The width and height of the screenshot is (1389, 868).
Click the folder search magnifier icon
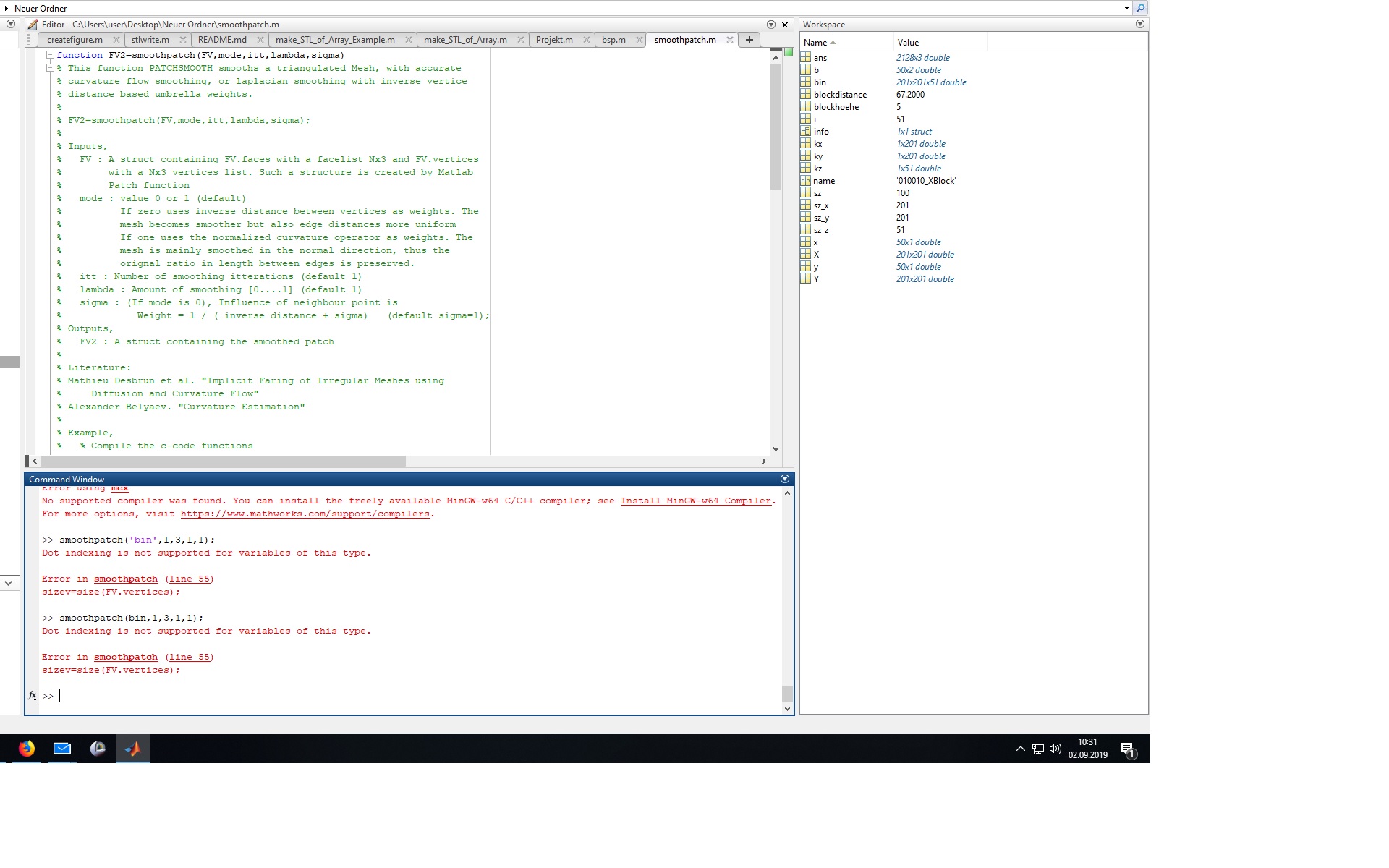[x=1141, y=8]
